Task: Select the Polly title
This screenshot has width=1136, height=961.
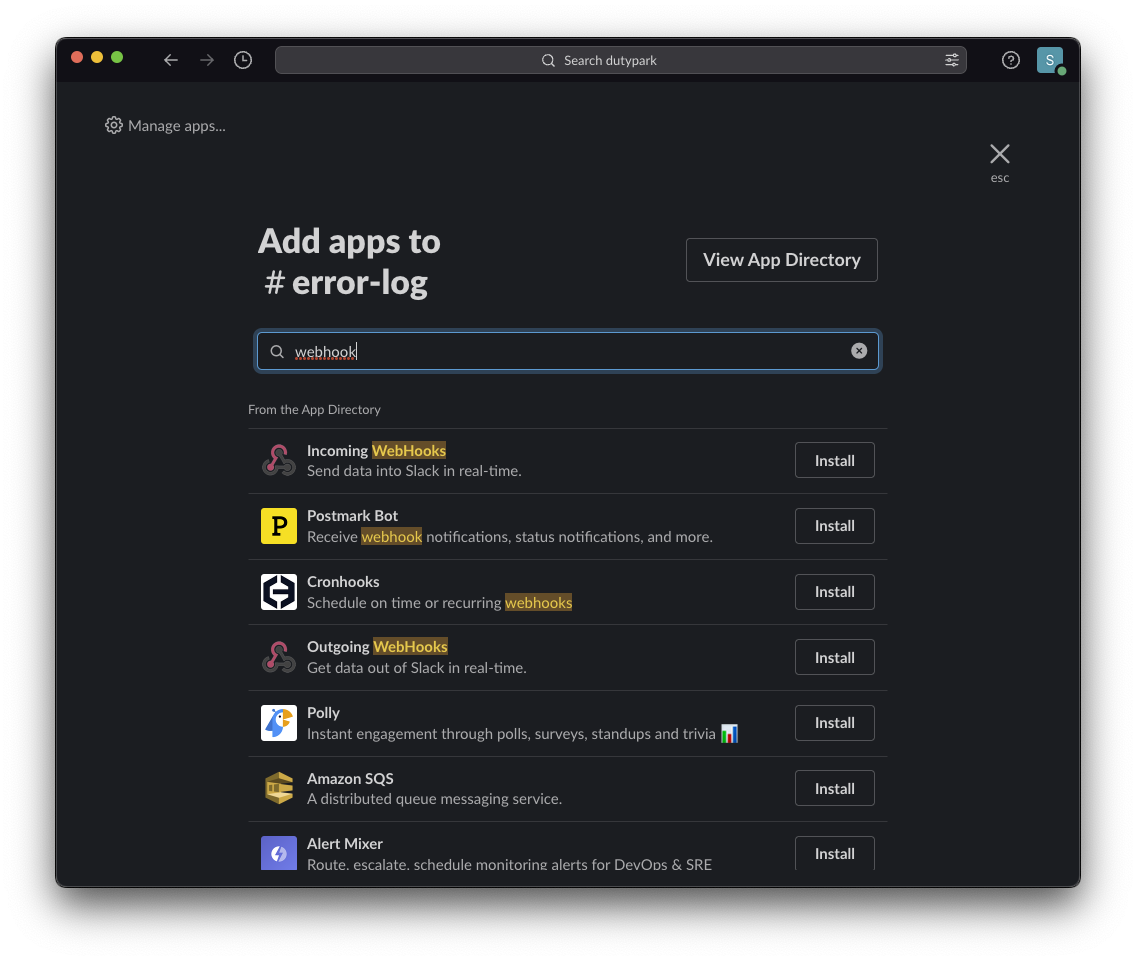Action: point(323,712)
